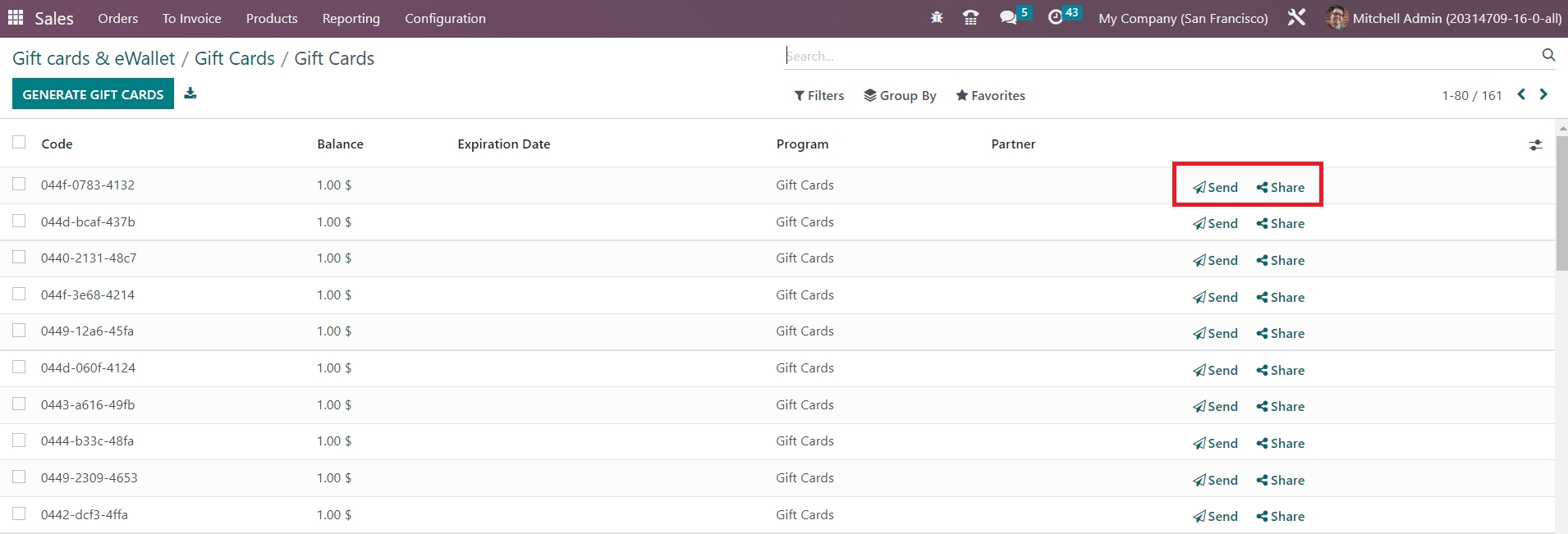This screenshot has width=1568, height=534.
Task: Click the download export icon
Action: coord(190,94)
